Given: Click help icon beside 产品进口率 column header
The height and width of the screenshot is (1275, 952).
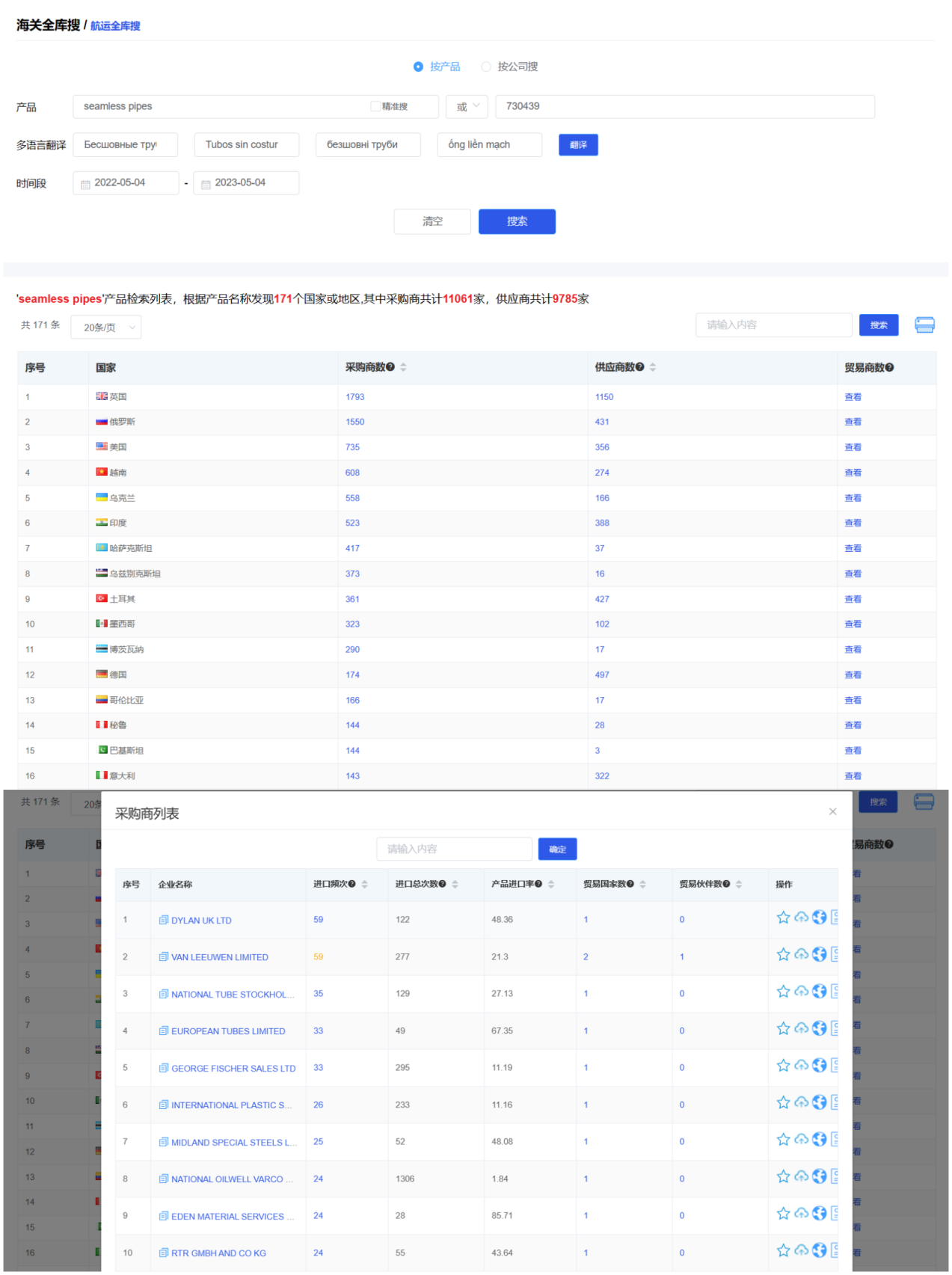Looking at the screenshot, I should click(x=538, y=885).
